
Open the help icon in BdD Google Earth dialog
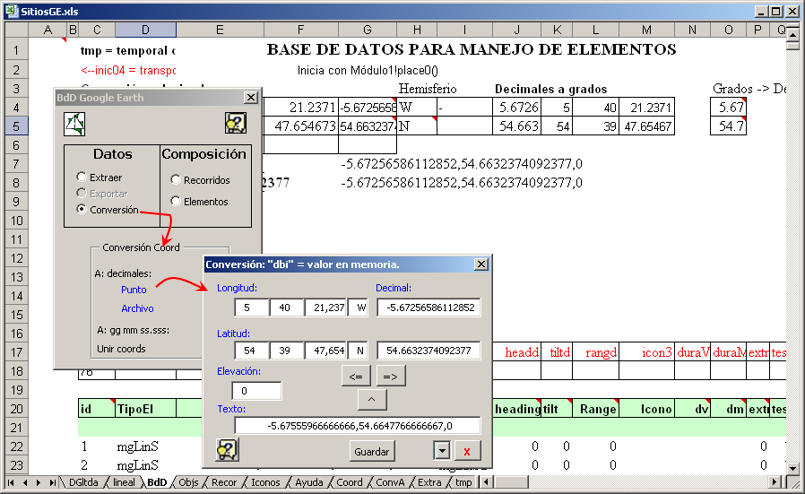(x=236, y=123)
